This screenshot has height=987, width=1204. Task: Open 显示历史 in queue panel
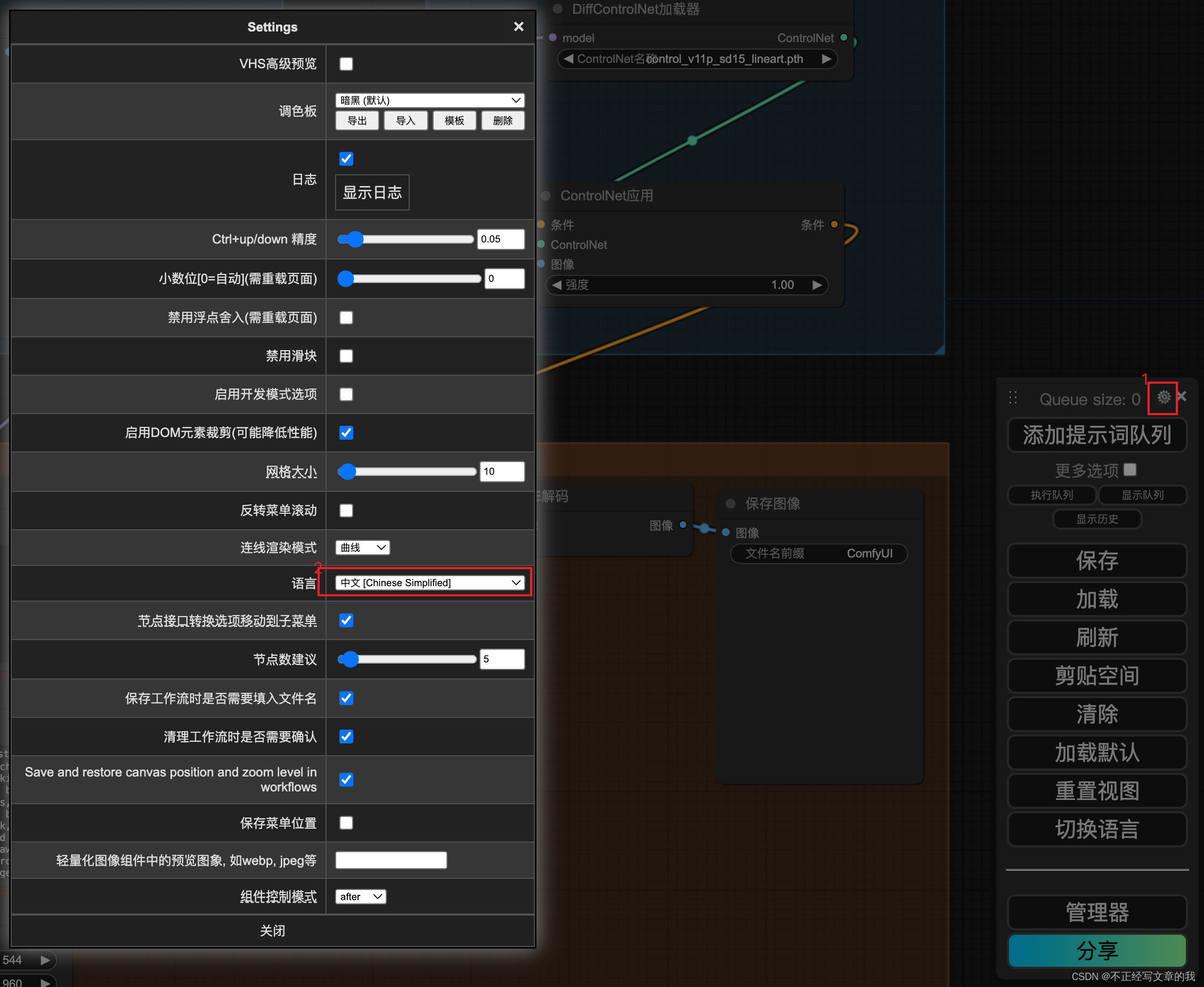1097,519
